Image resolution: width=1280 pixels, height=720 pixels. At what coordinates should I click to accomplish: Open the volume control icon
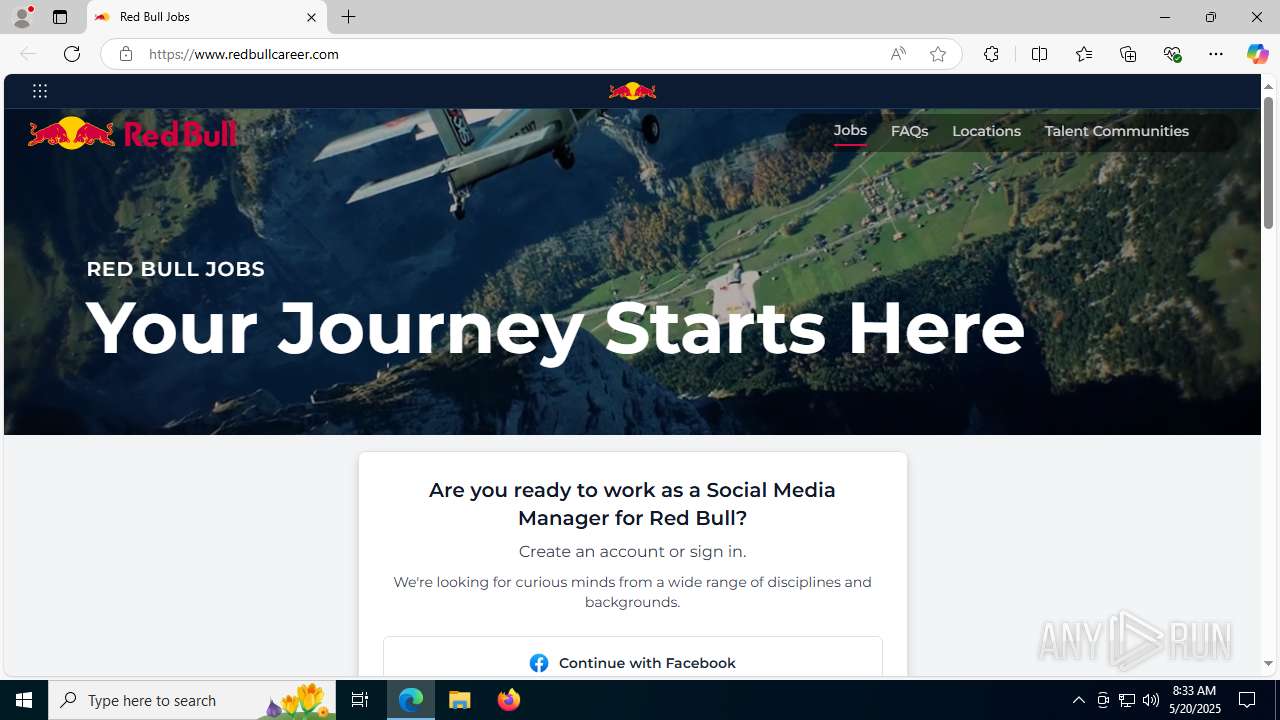(1151, 700)
